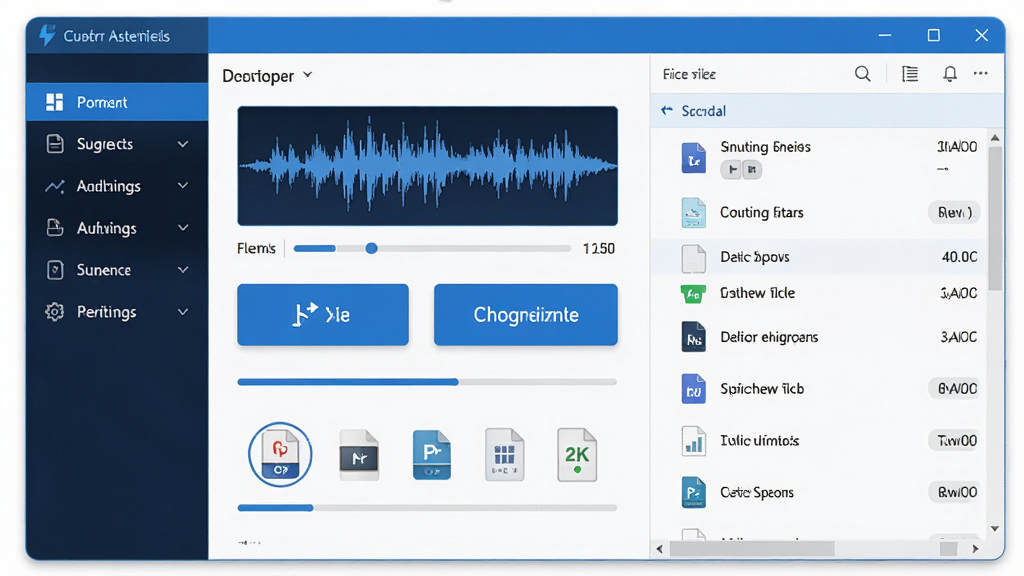
Task: Expand the Peritings sidebar section
Action: 183,312
